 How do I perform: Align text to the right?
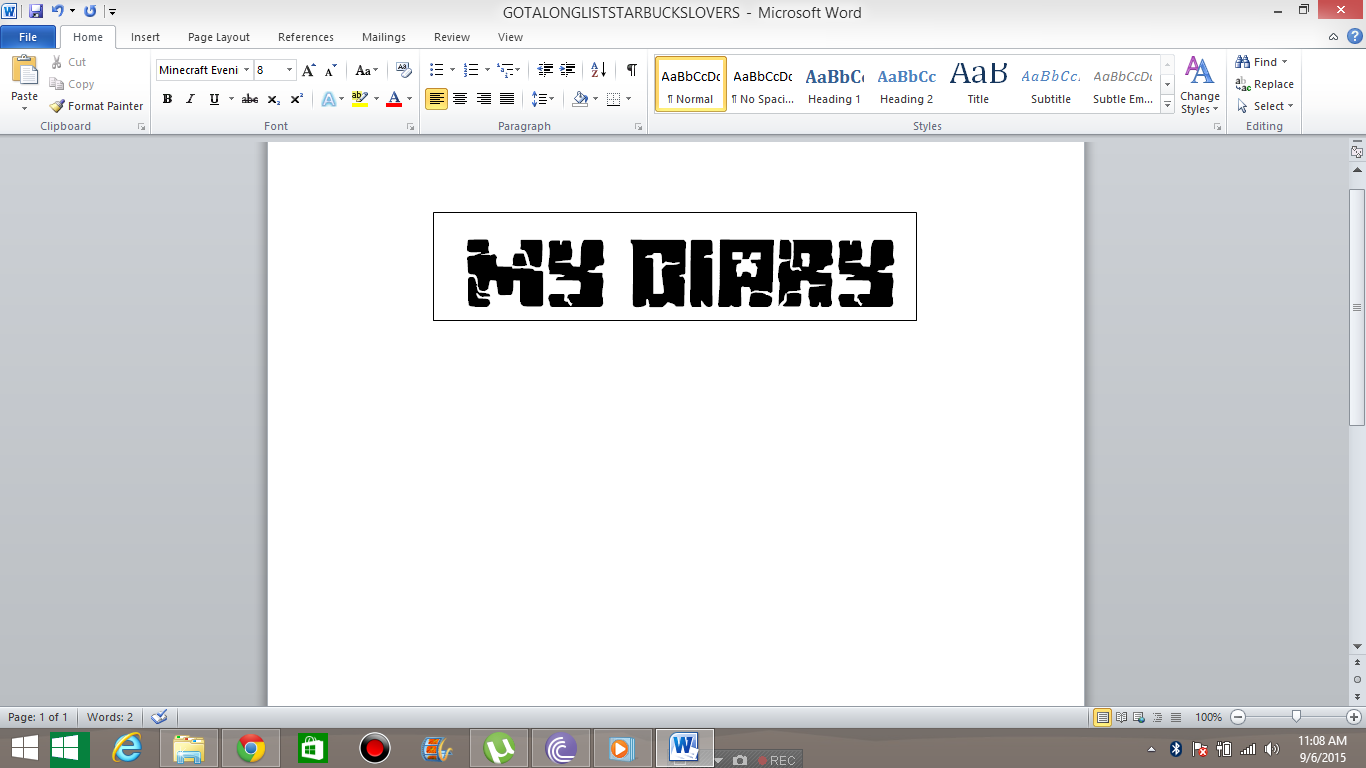click(484, 99)
